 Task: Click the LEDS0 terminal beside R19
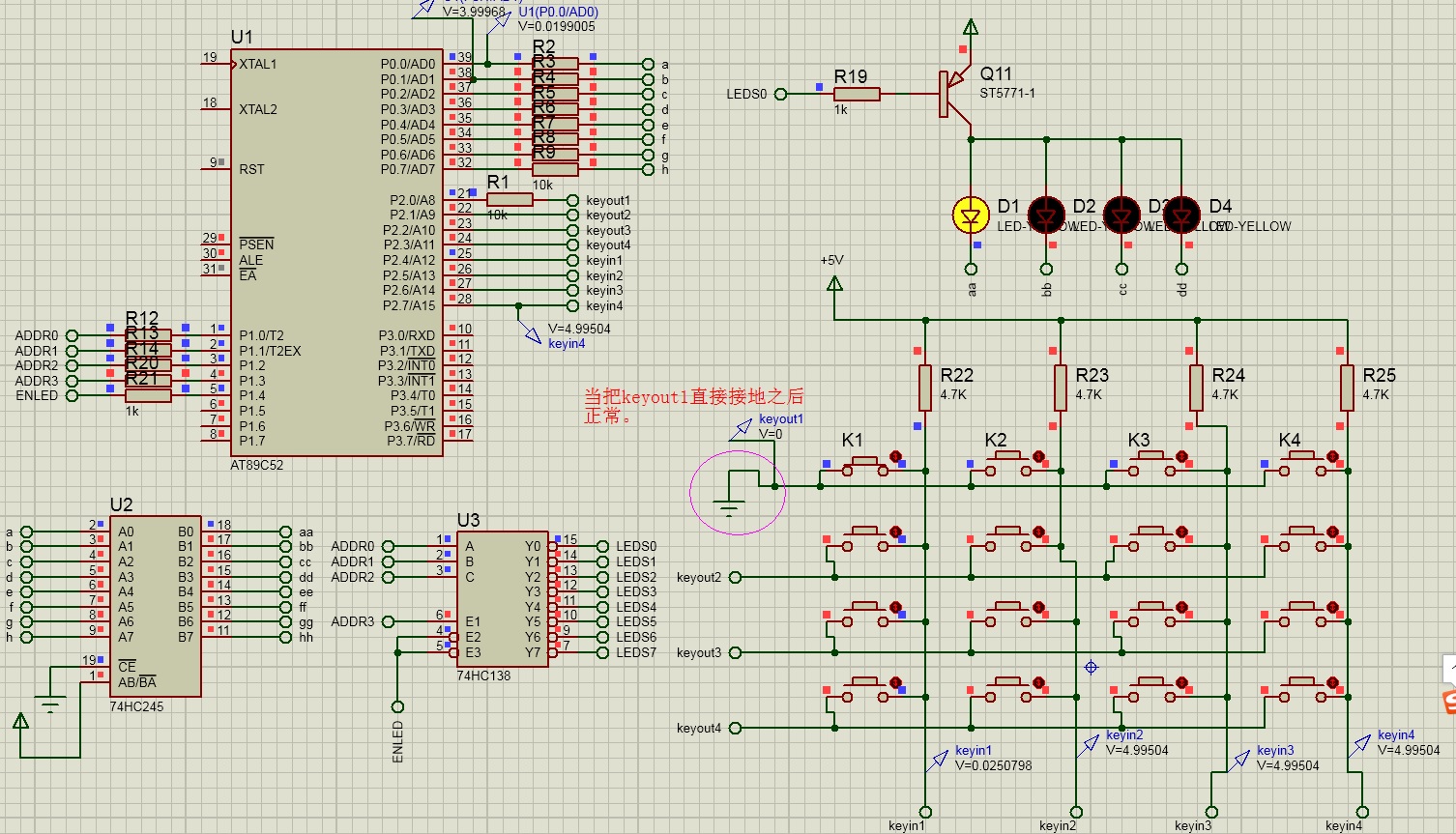(780, 94)
